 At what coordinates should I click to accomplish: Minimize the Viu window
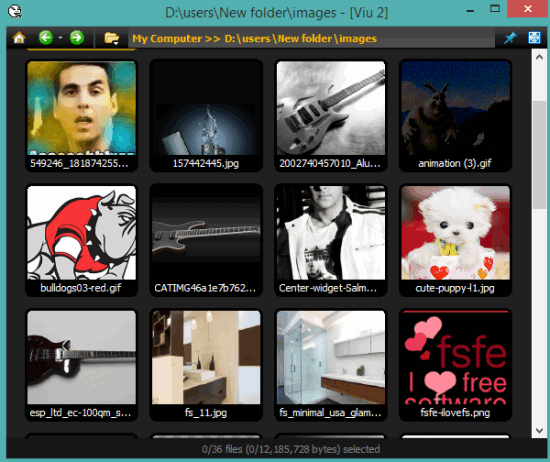tap(470, 10)
